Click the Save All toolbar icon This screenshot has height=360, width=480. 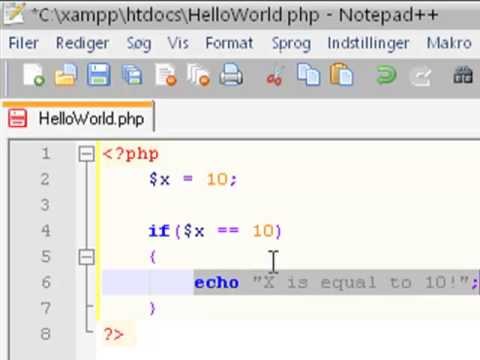coord(132,75)
